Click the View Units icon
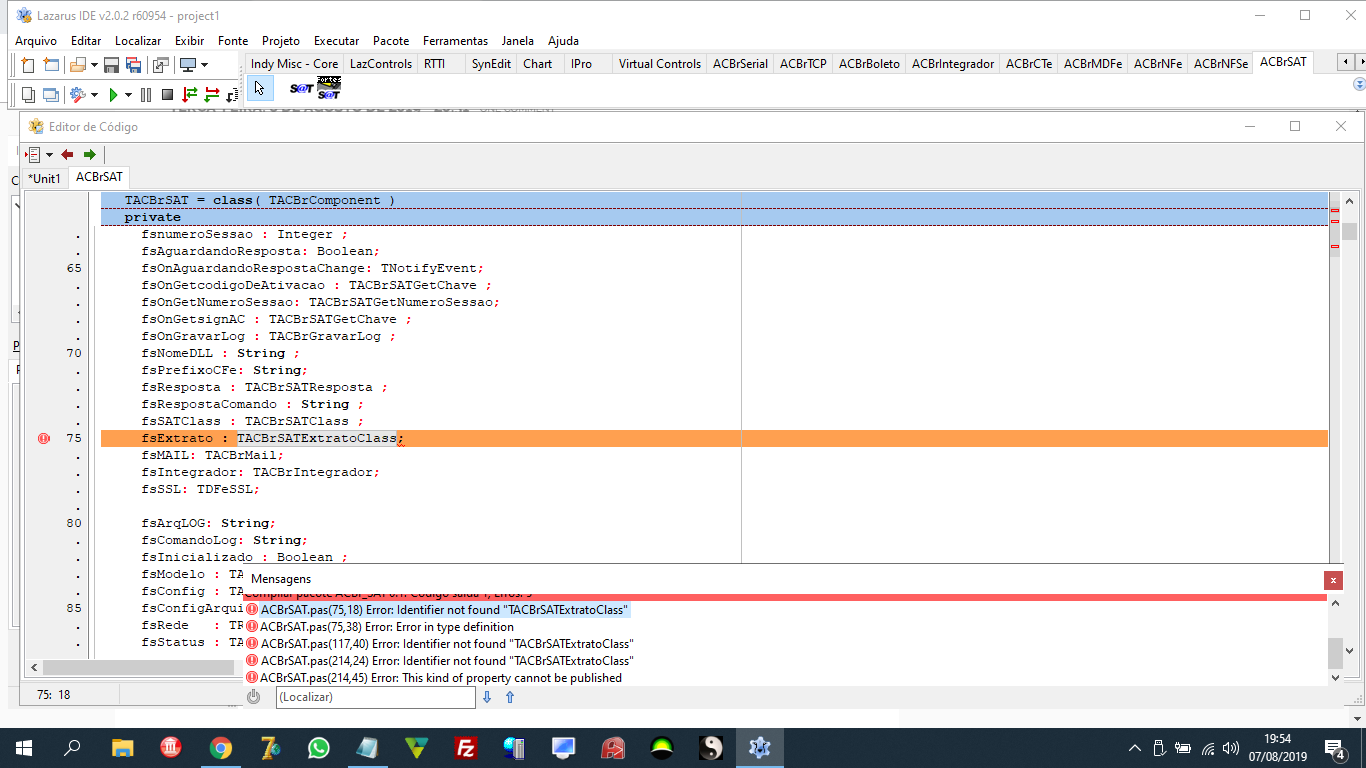This screenshot has width=1366, height=768. [28, 95]
